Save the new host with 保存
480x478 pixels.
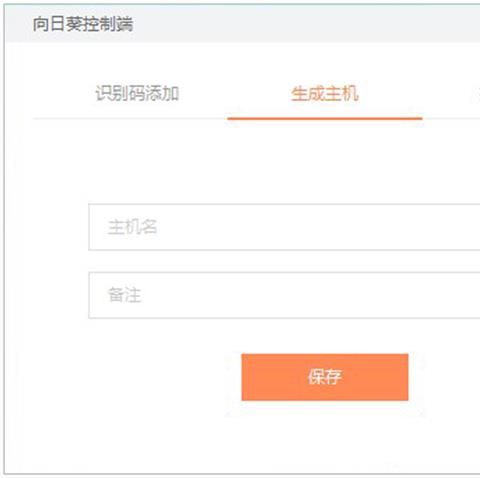point(325,377)
